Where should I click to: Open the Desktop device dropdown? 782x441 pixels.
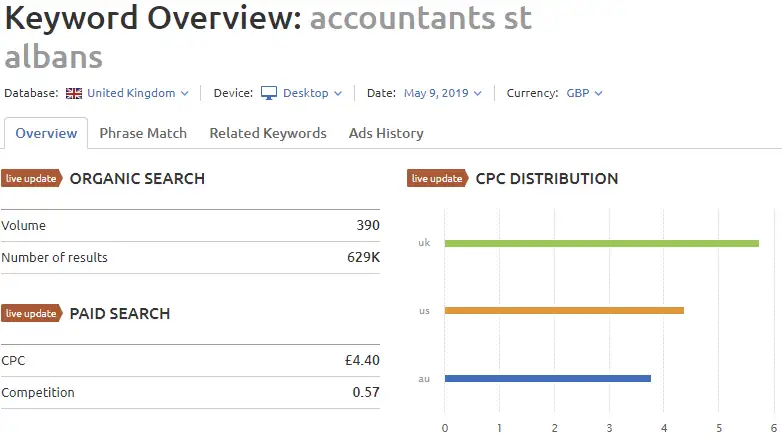pyautogui.click(x=312, y=93)
